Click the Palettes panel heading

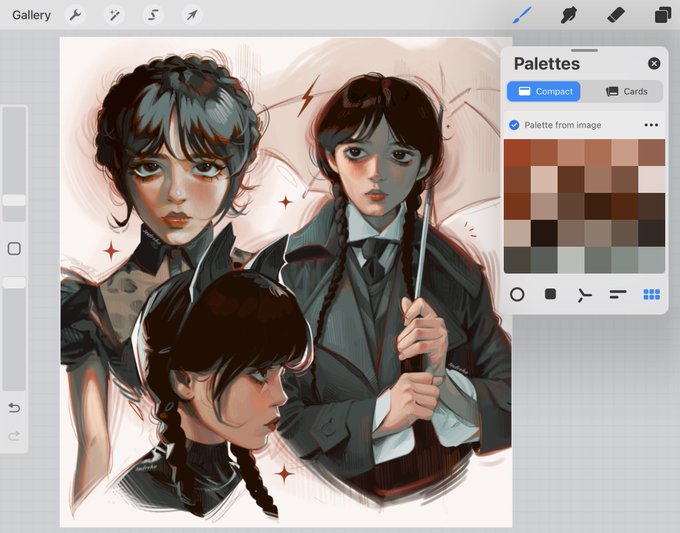pyautogui.click(x=546, y=64)
